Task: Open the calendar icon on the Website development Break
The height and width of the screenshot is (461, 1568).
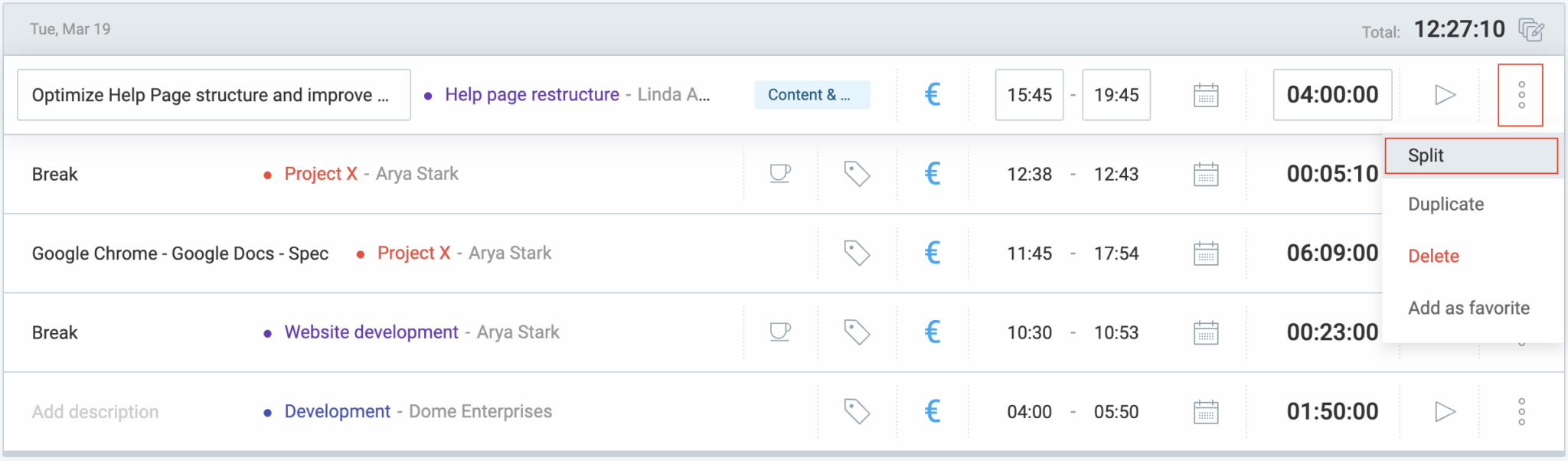Action: [1204, 332]
